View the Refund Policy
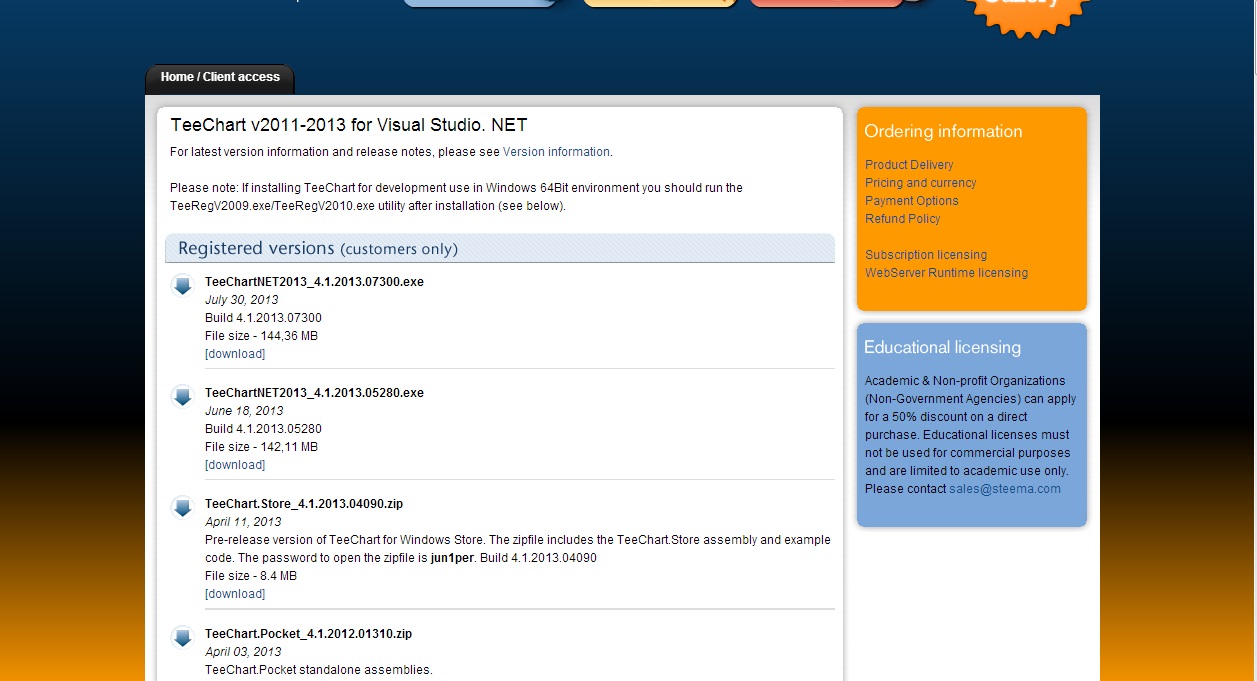The width and height of the screenshot is (1257, 681). (903, 219)
